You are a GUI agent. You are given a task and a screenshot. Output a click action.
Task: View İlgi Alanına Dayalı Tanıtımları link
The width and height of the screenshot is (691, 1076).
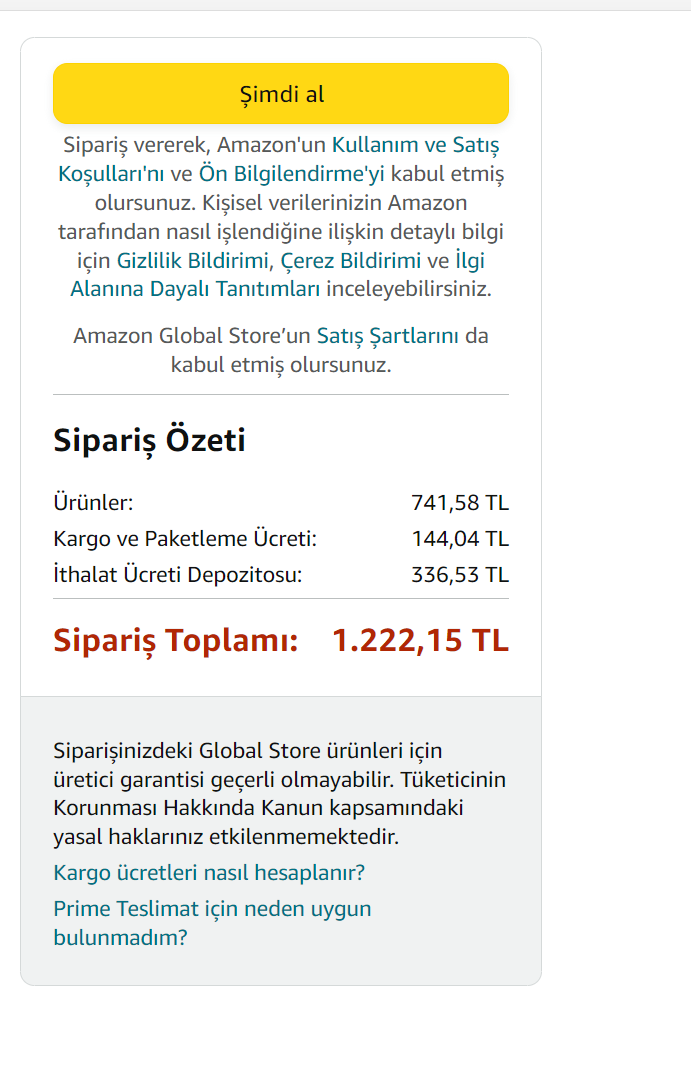tap(195, 289)
